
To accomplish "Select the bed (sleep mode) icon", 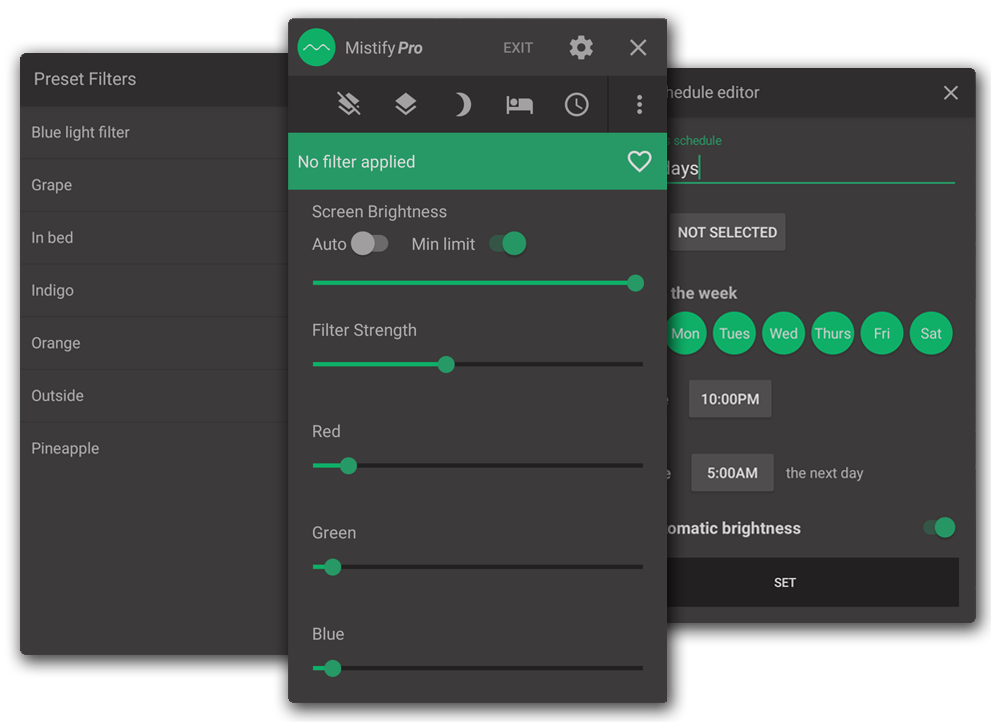I will 520,105.
